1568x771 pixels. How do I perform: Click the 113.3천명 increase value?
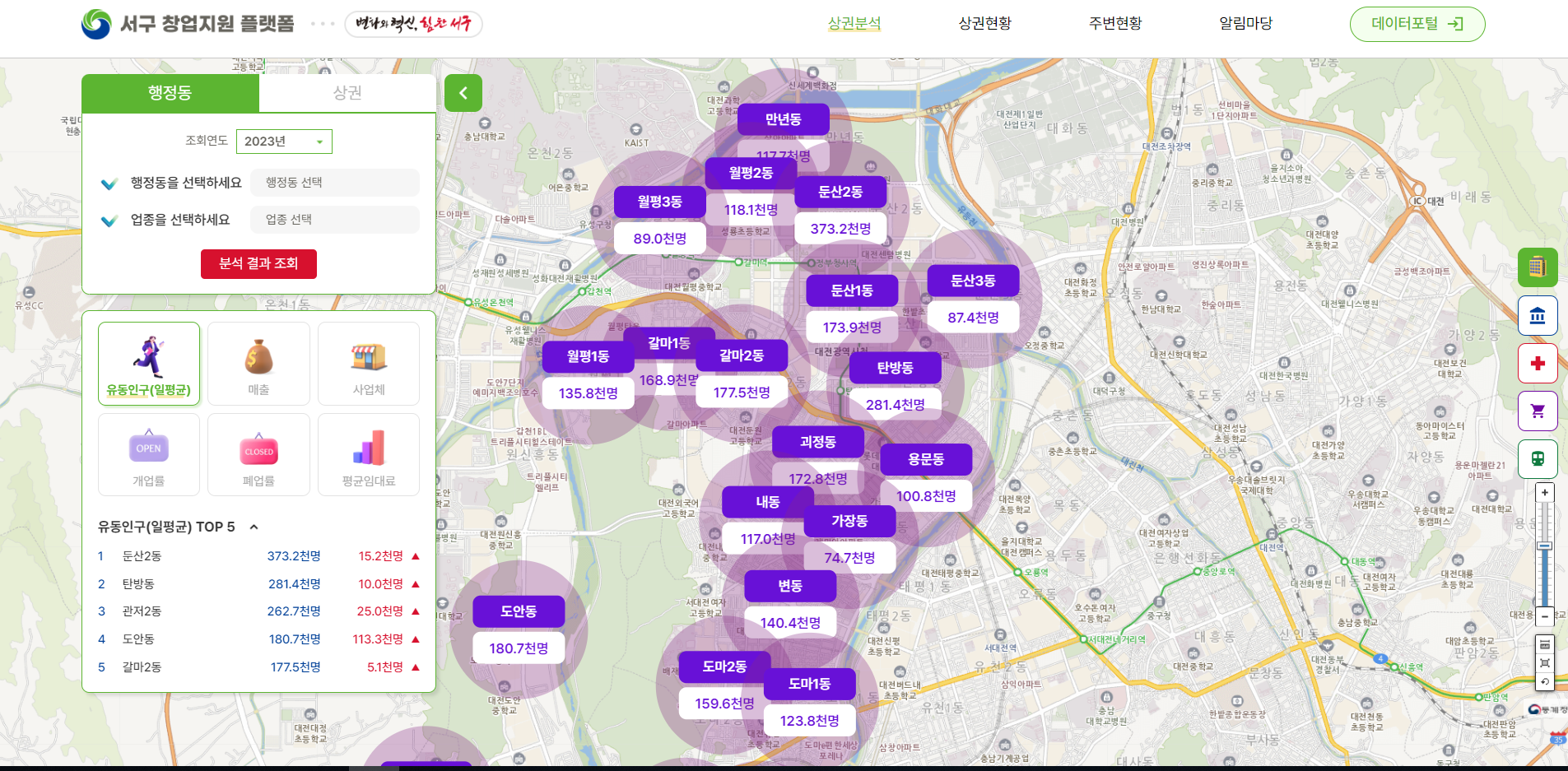pyautogui.click(x=378, y=639)
